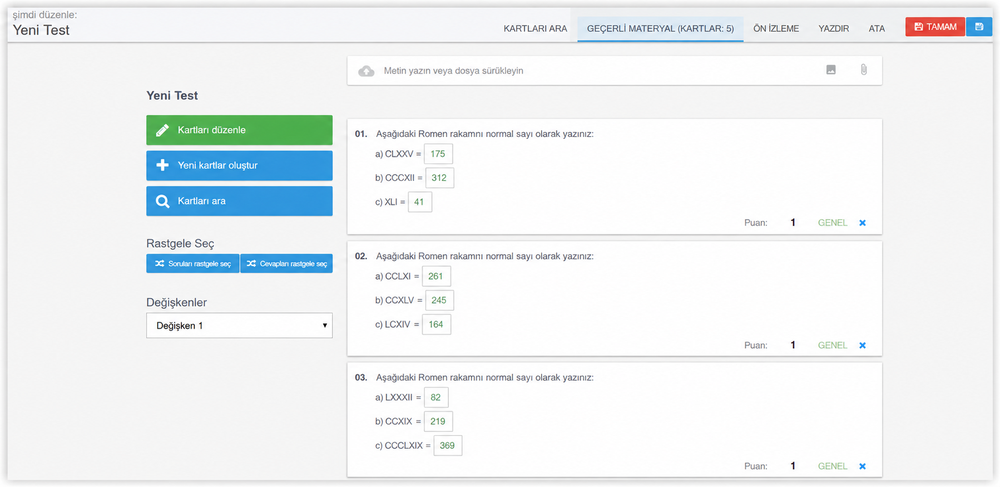Viewport: 1000px width, 487px height.
Task: Click the GENEL label on question 01
Action: click(x=832, y=223)
